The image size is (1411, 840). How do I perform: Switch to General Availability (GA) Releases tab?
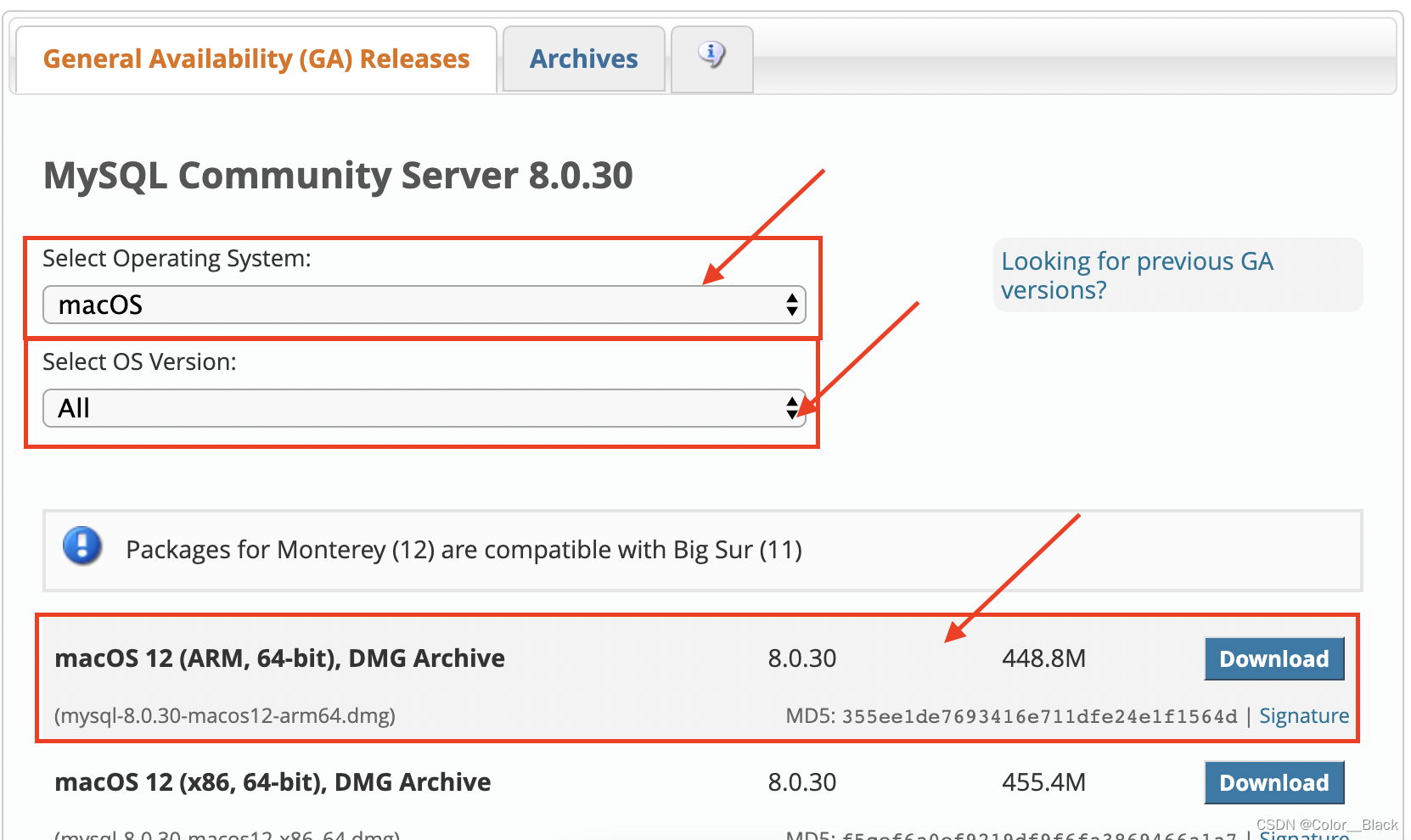click(x=256, y=59)
